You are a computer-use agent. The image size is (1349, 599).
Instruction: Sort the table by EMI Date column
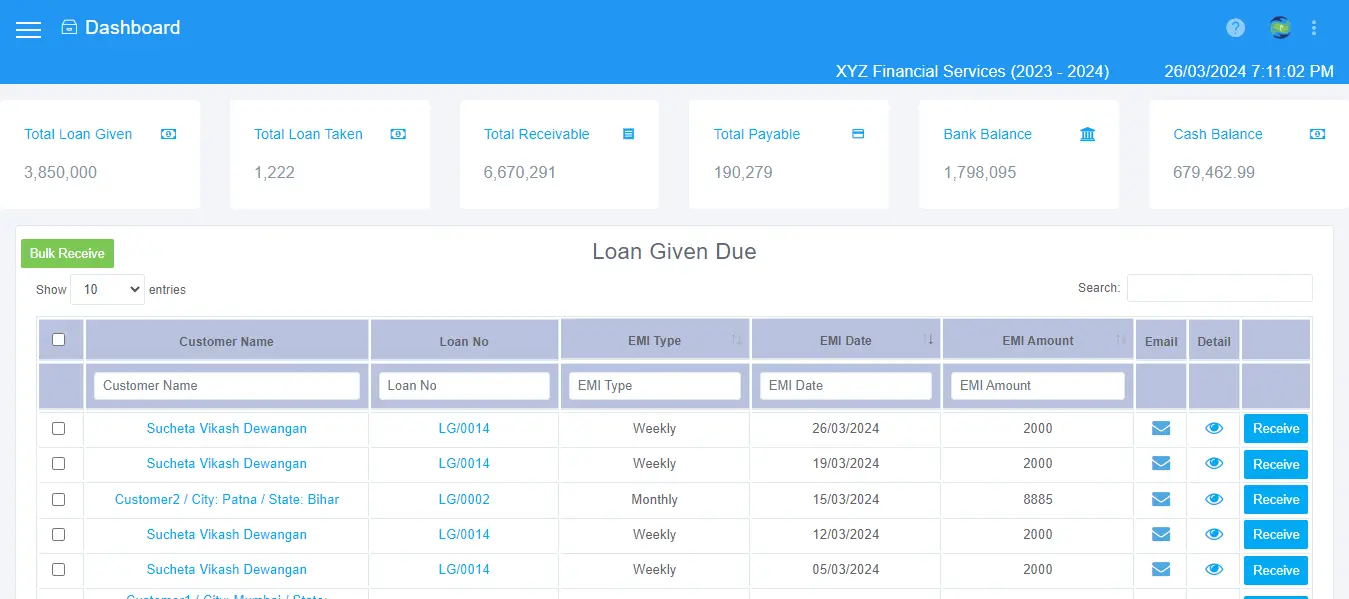pyautogui.click(x=845, y=339)
